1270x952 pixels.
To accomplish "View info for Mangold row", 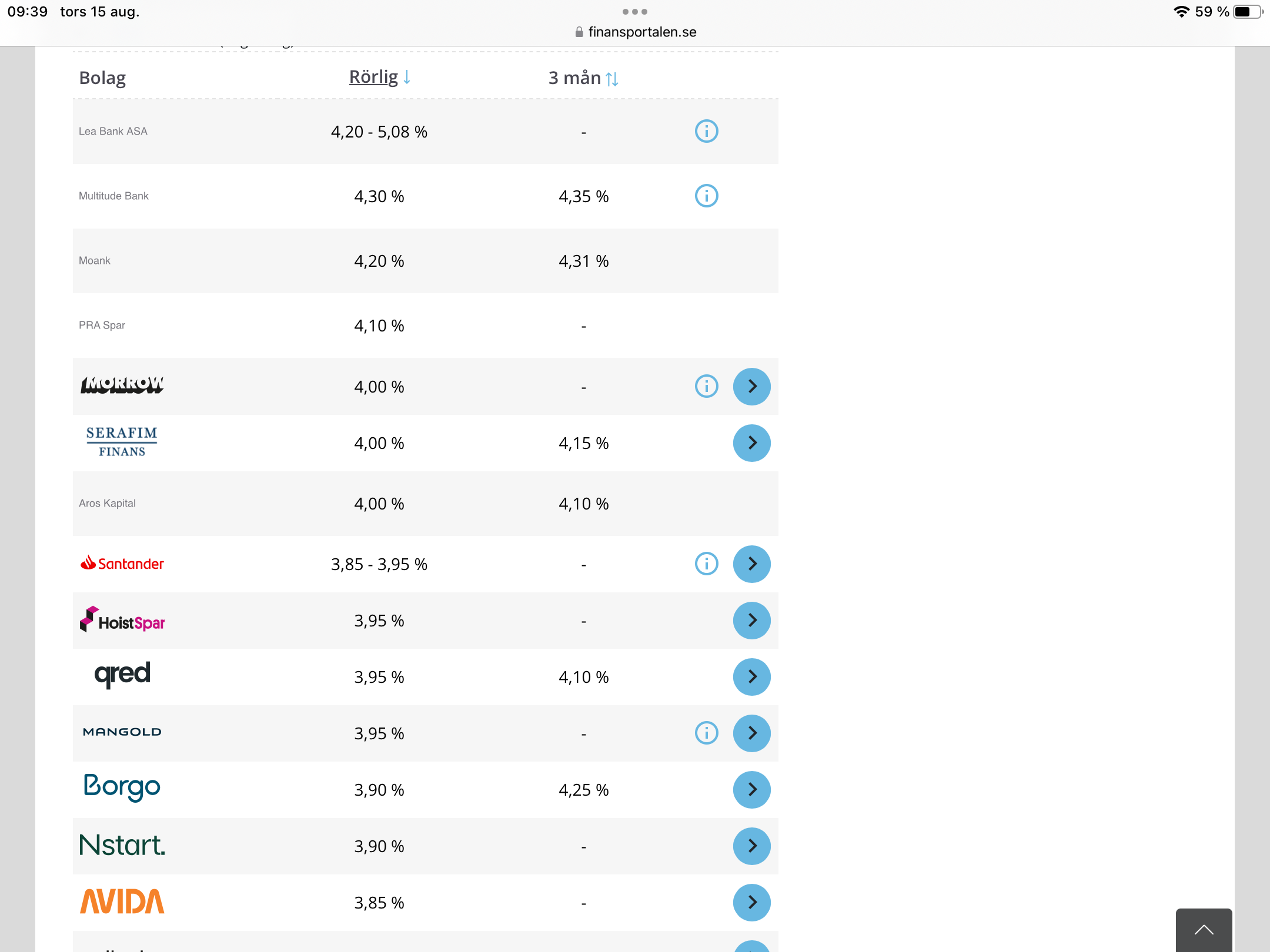I will [x=706, y=733].
